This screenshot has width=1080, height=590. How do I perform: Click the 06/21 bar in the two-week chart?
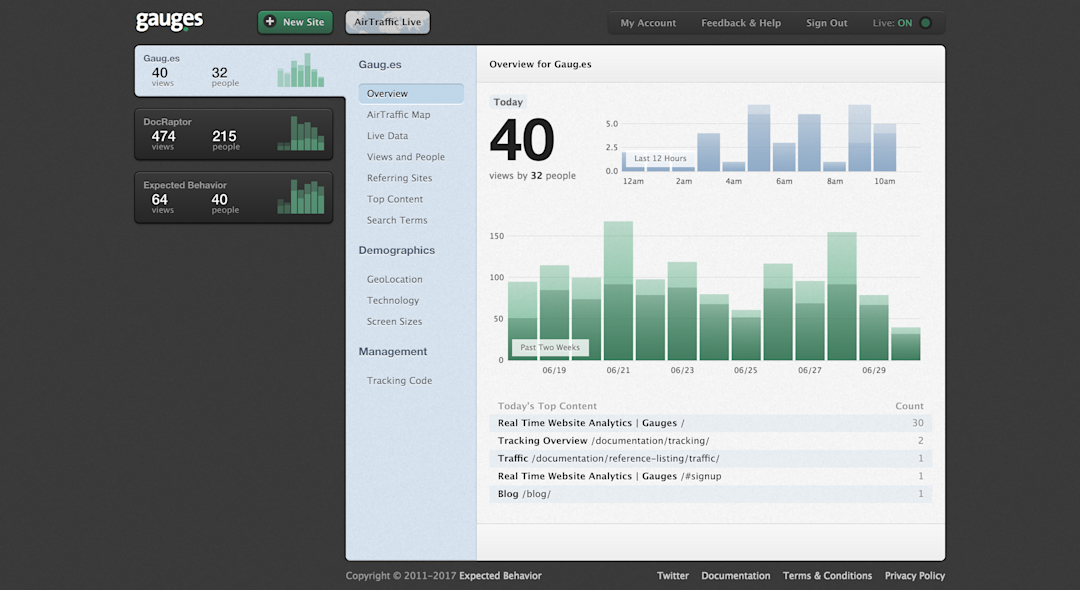[x=618, y=291]
